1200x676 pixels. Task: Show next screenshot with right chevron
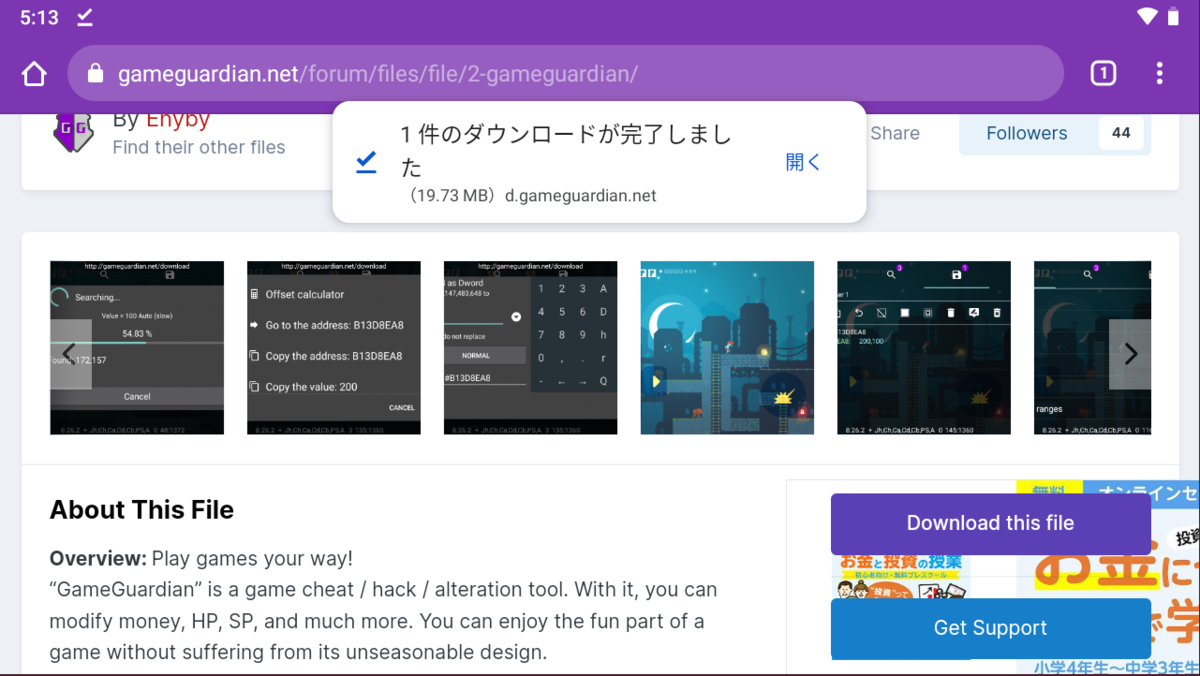1130,354
